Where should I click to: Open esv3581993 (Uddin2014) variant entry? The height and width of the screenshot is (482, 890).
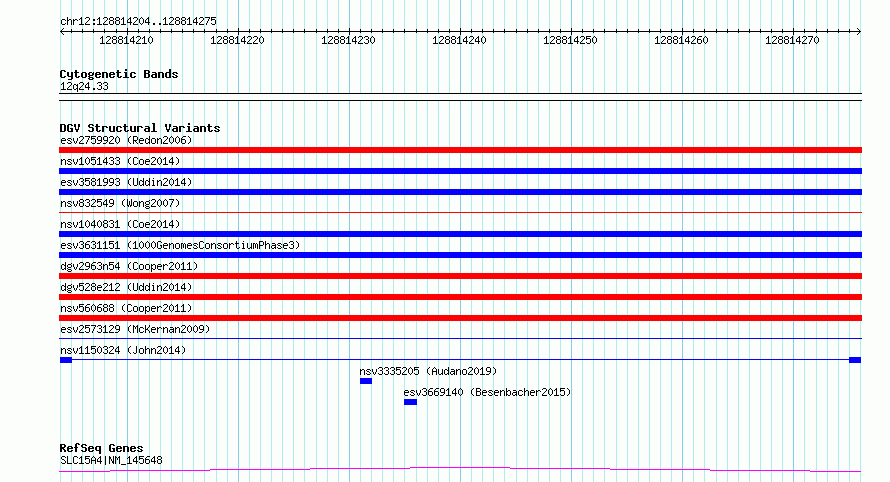(x=126, y=182)
